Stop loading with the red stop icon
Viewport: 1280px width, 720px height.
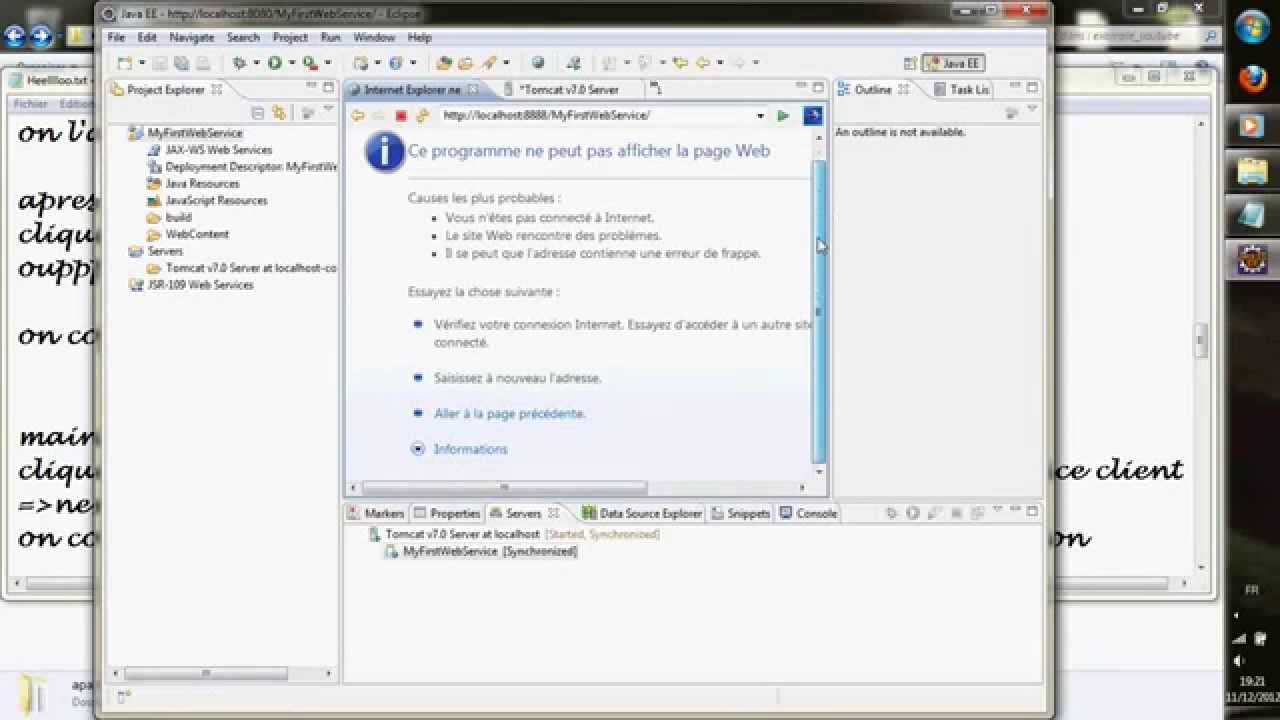401,116
